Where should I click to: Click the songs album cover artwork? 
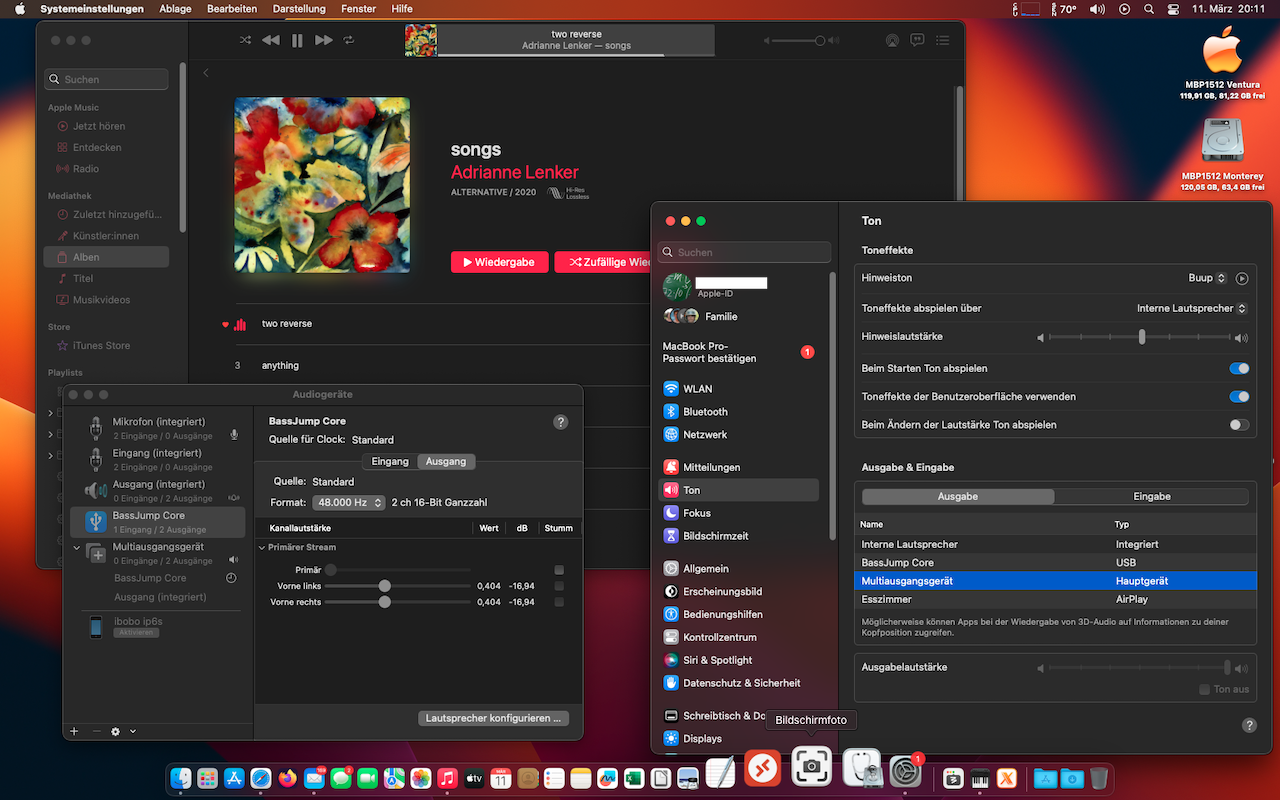[322, 185]
